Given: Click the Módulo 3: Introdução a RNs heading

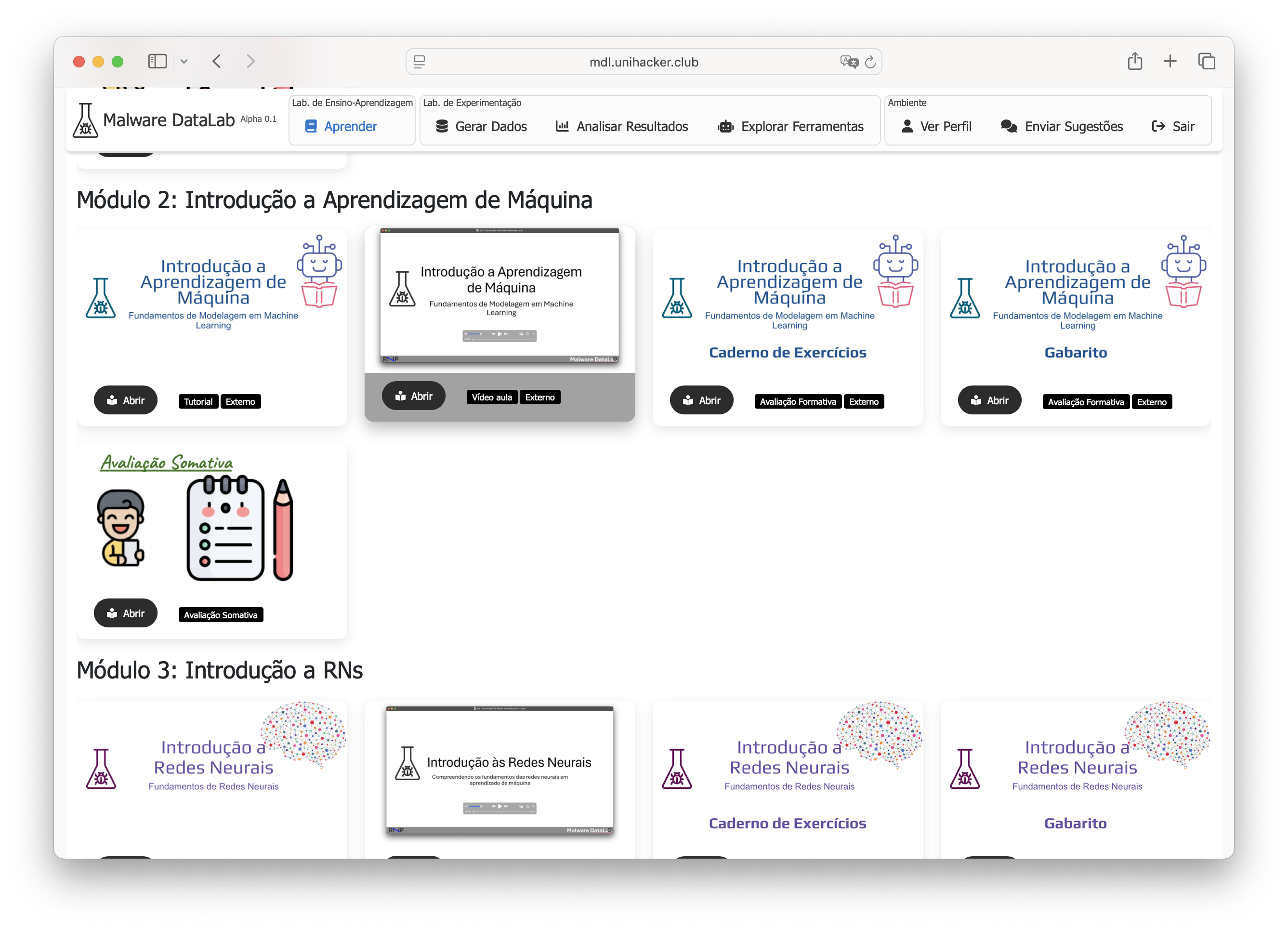Looking at the screenshot, I should click(x=219, y=670).
